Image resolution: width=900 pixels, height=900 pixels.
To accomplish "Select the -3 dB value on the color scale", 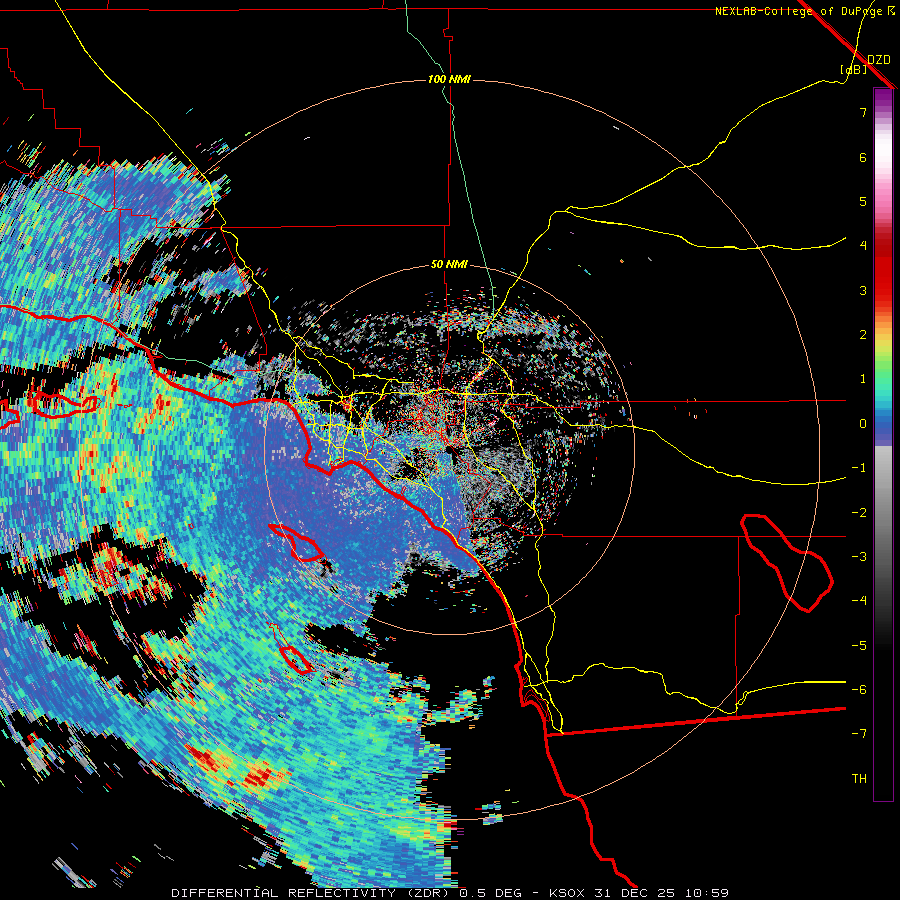I will [859, 557].
